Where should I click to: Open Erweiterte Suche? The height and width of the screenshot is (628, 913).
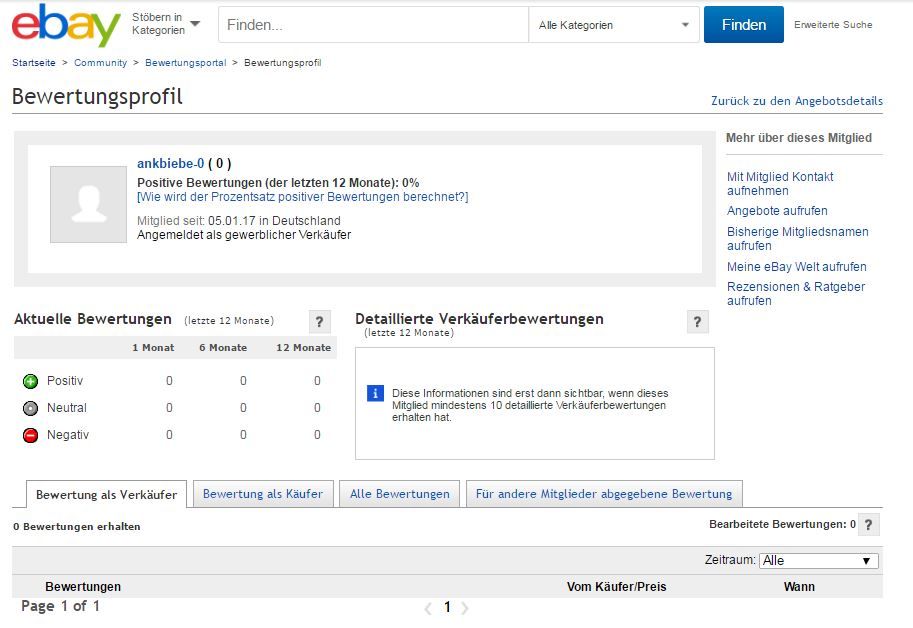(x=833, y=24)
